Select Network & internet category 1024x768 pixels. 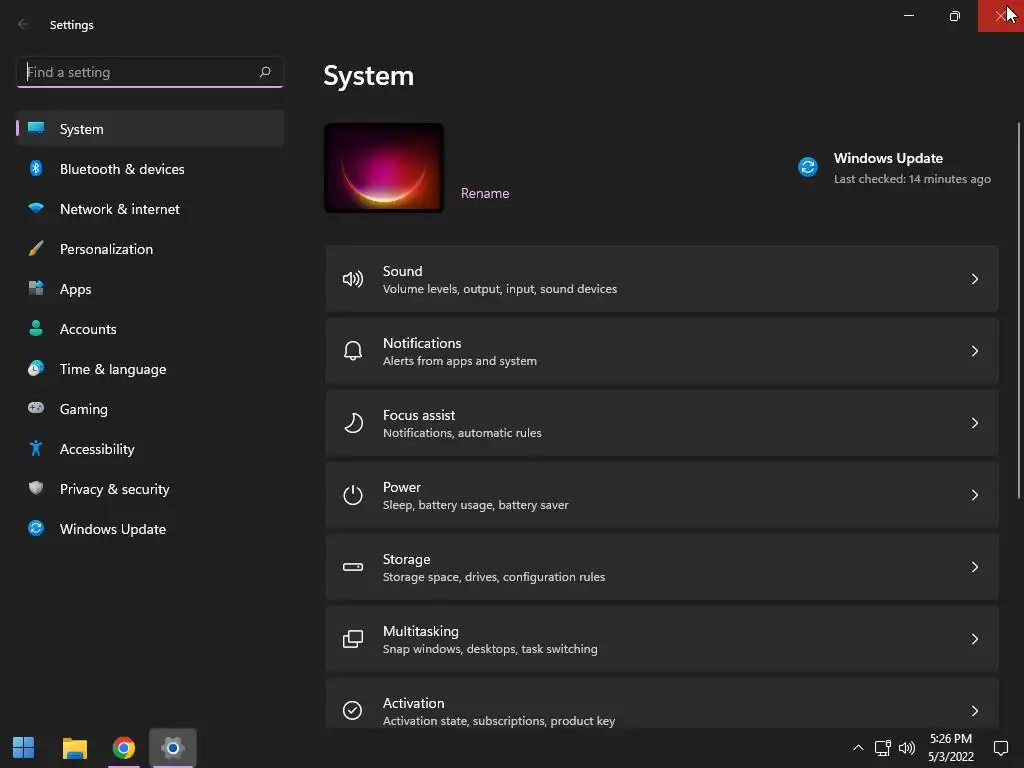click(x=150, y=209)
